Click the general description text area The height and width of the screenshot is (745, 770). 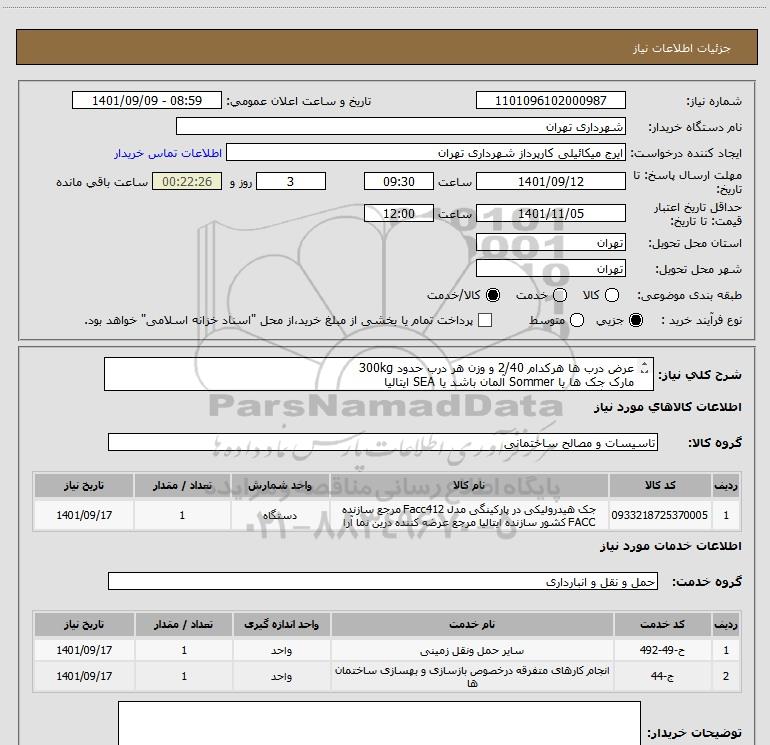click(x=379, y=374)
